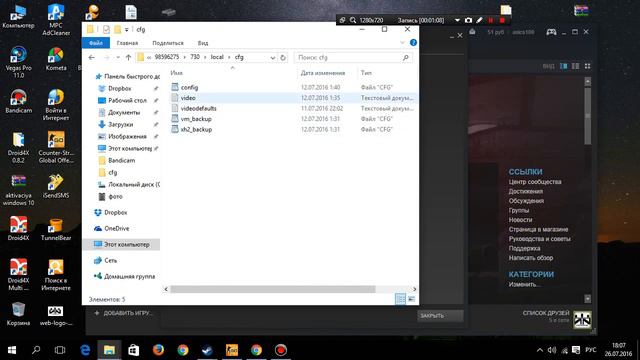Open Достижения link in Steam
640x360 pixels.
[526, 191]
